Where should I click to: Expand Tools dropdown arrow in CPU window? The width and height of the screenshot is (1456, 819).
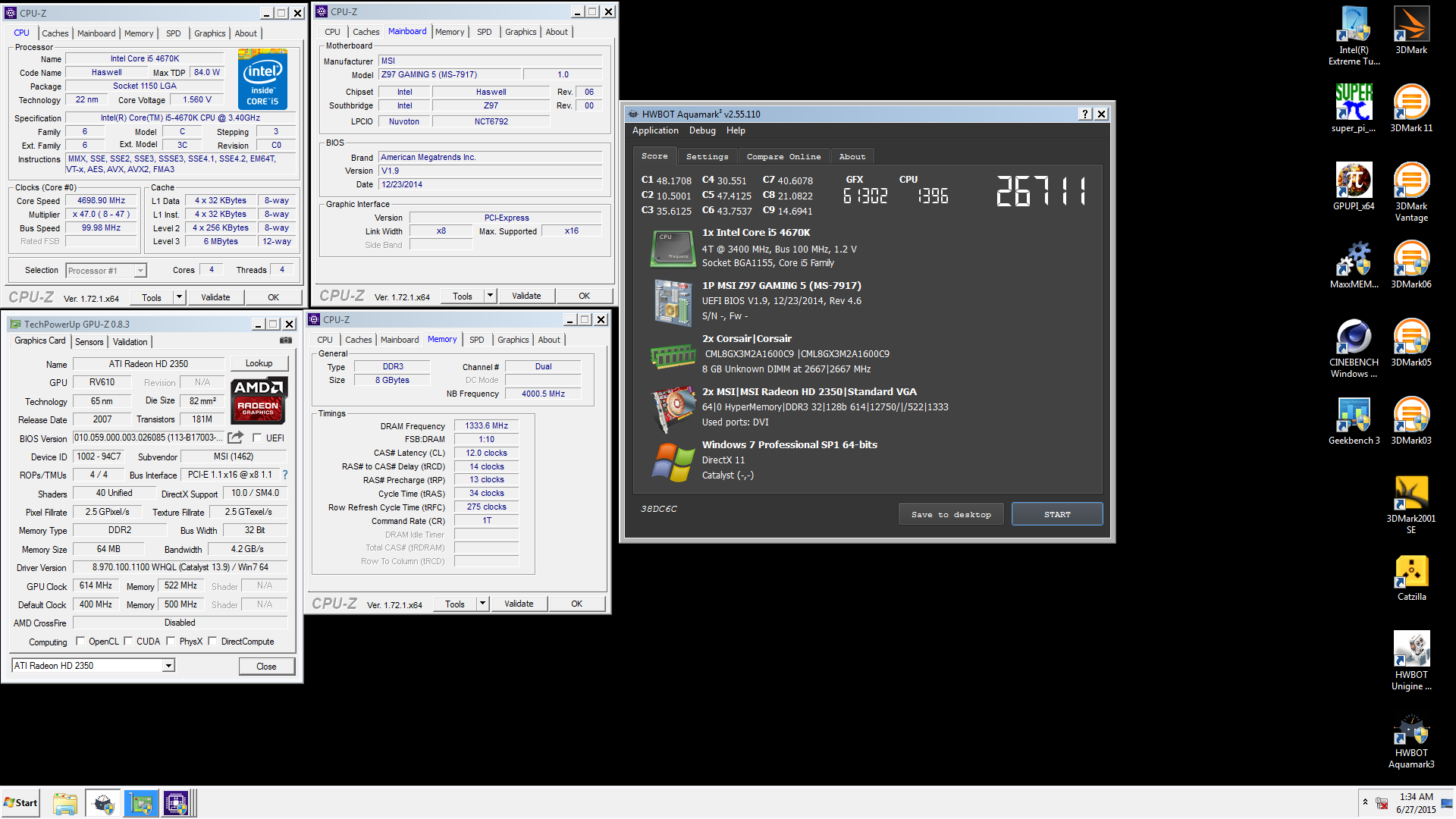point(180,297)
